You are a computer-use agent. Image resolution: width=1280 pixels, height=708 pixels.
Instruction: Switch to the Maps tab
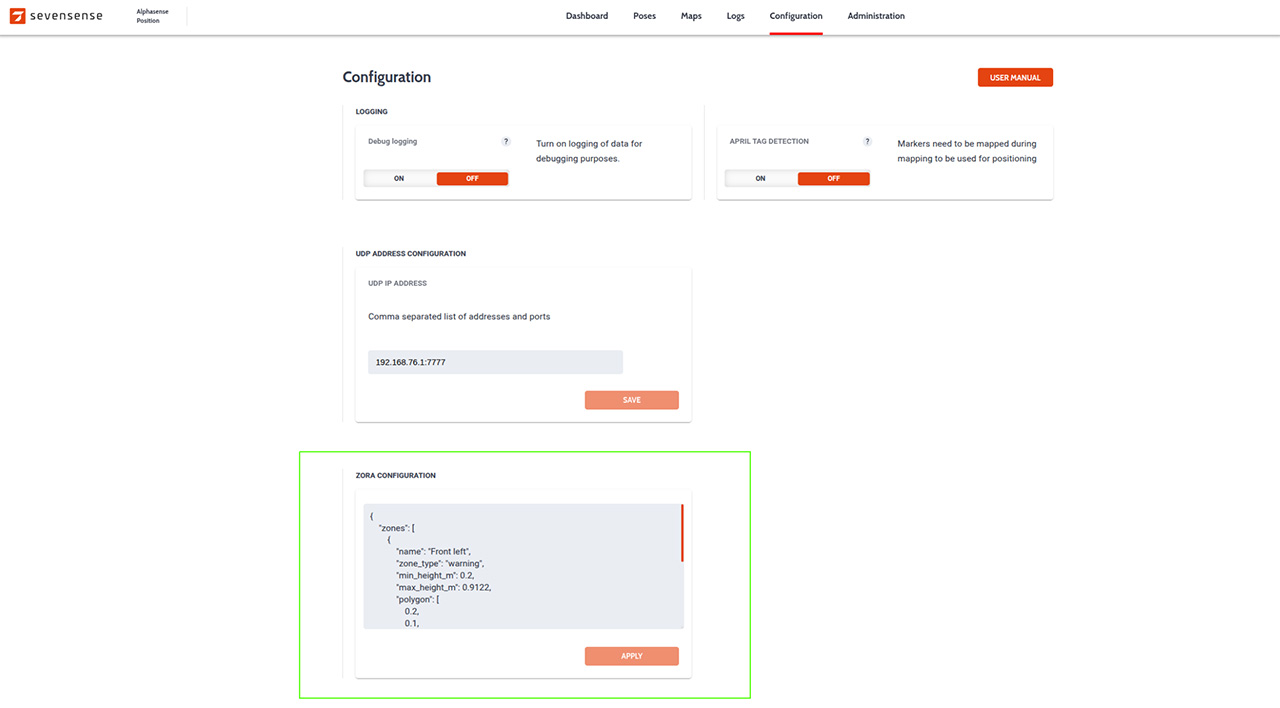click(x=691, y=16)
